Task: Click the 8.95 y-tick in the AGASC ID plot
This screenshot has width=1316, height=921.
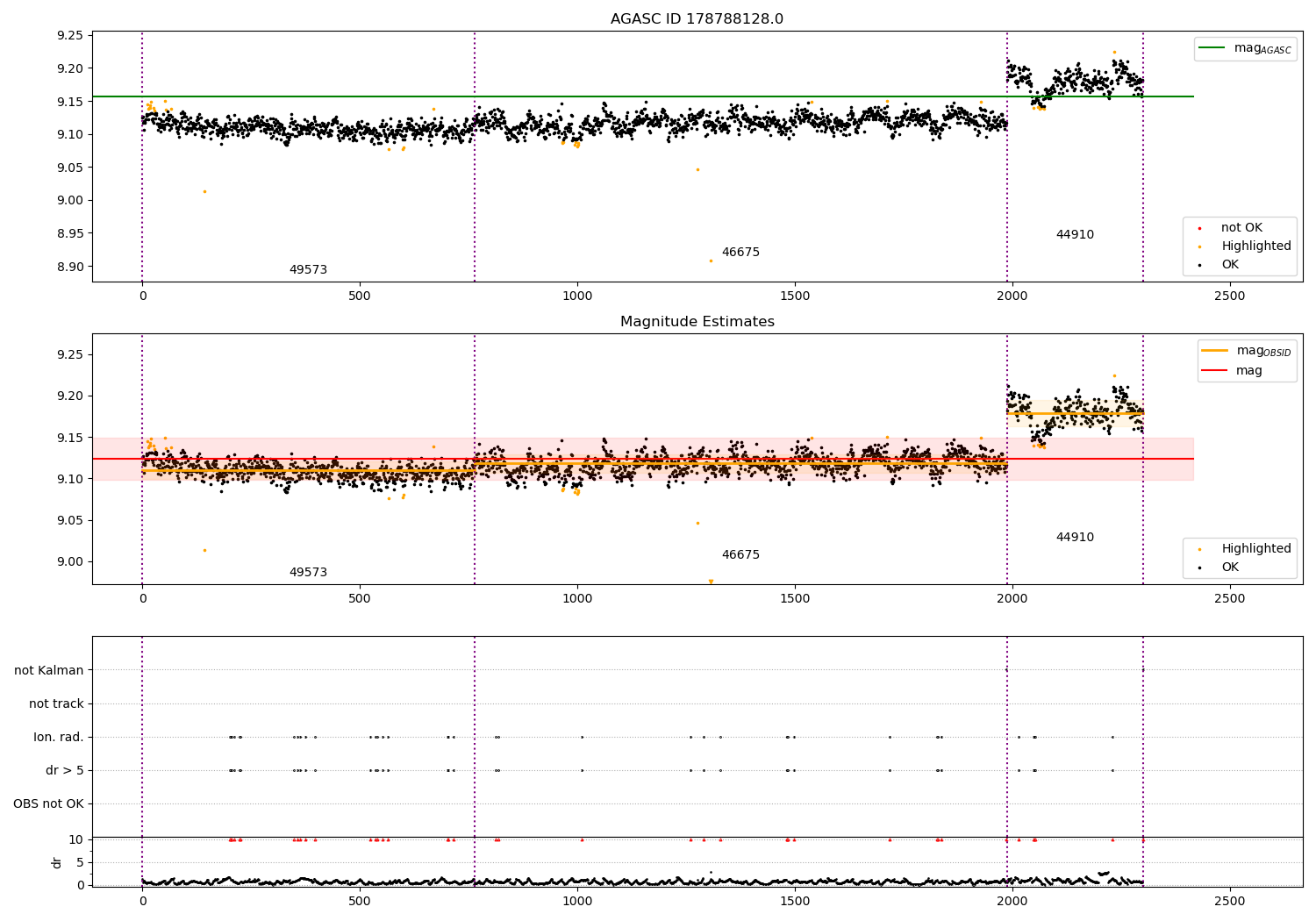Action: click(x=70, y=233)
